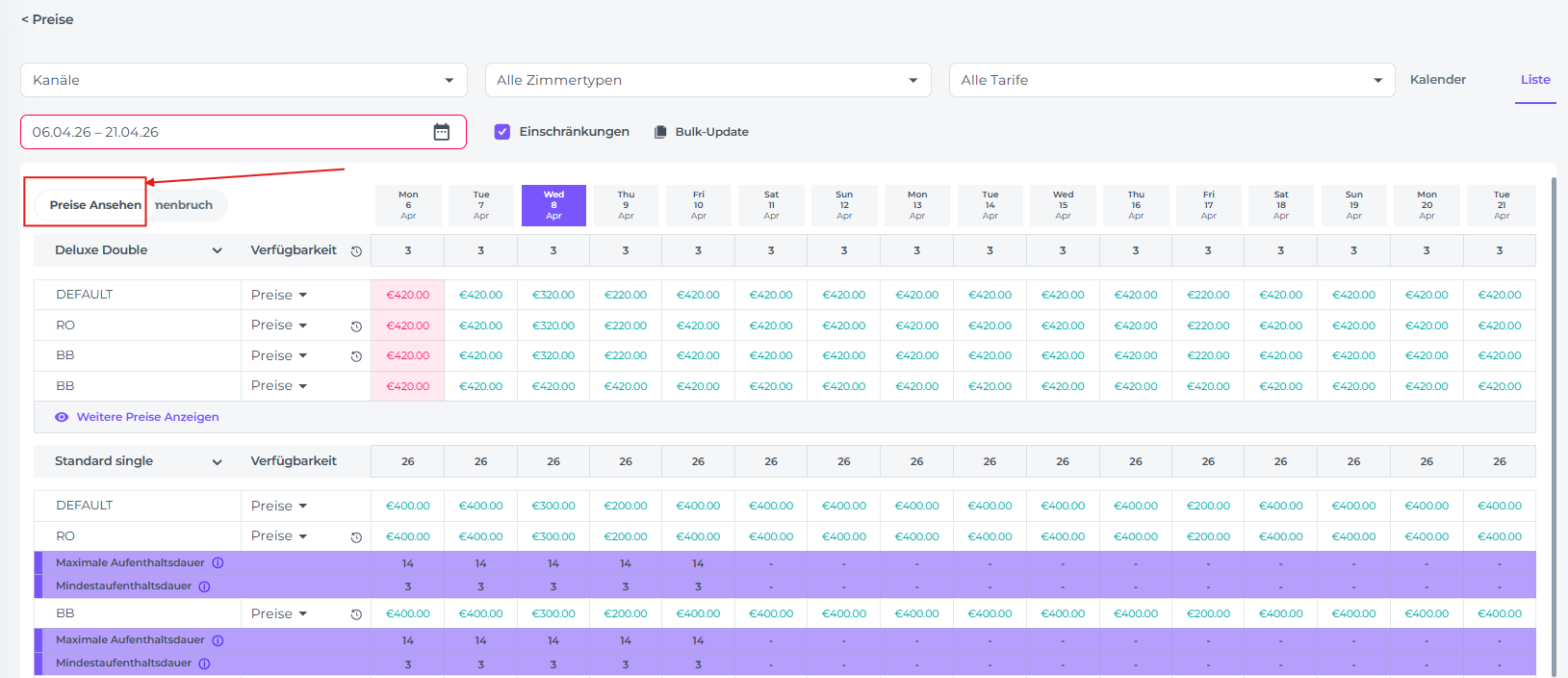Click the vertical scrollbar on the right
The image size is (1568, 678).
pyautogui.click(x=1553, y=424)
